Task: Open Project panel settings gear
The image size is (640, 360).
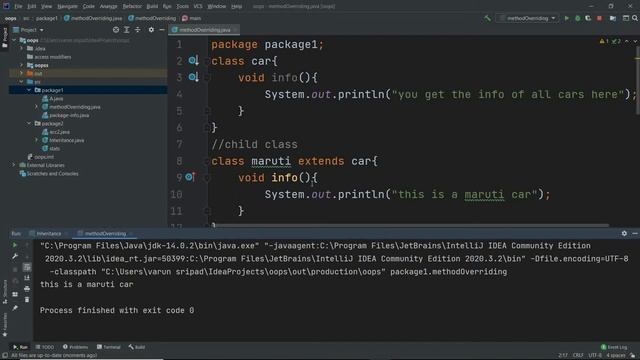Action: [x=151, y=30]
